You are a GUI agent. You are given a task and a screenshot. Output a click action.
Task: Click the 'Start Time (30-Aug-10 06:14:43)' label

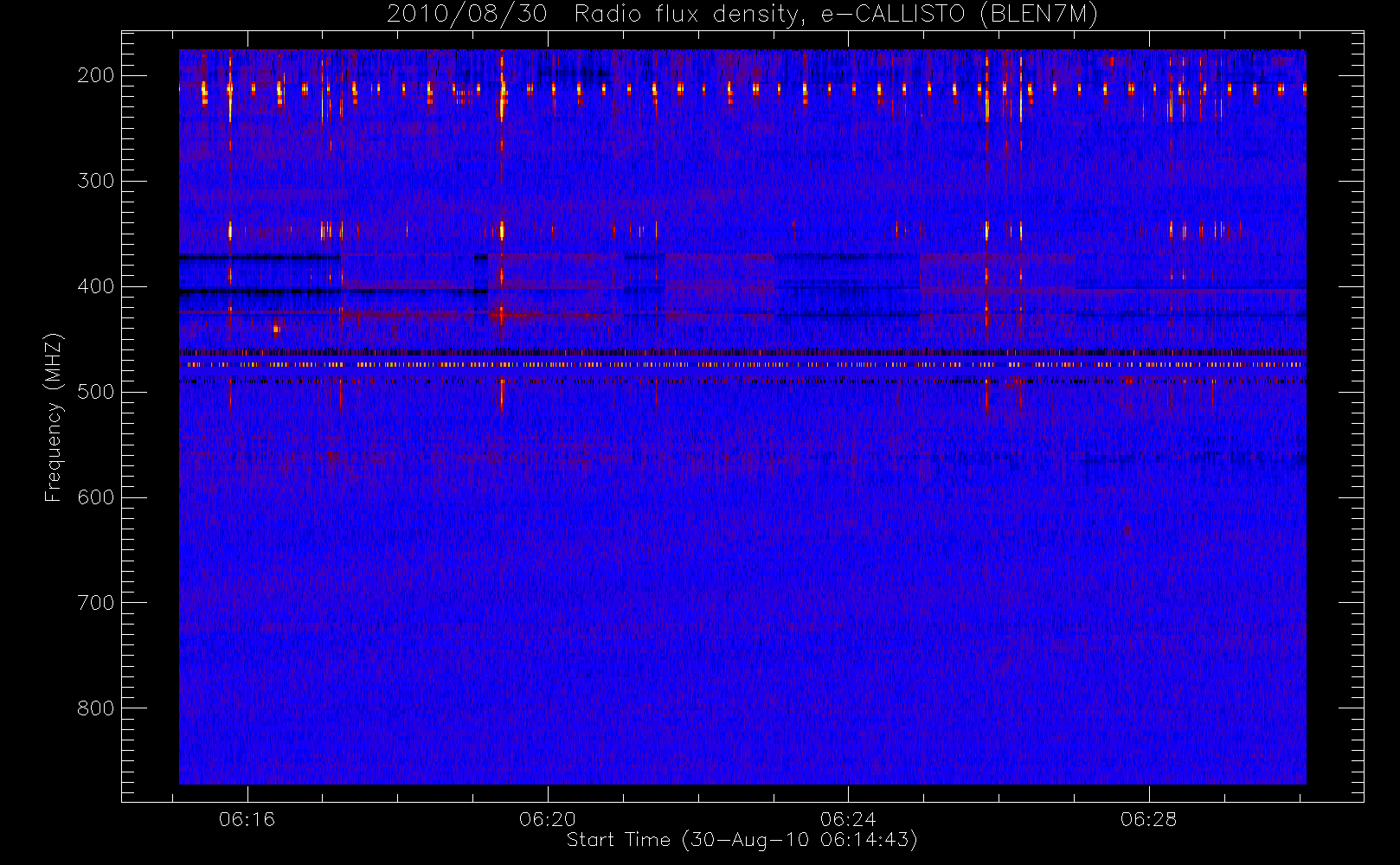click(x=742, y=840)
